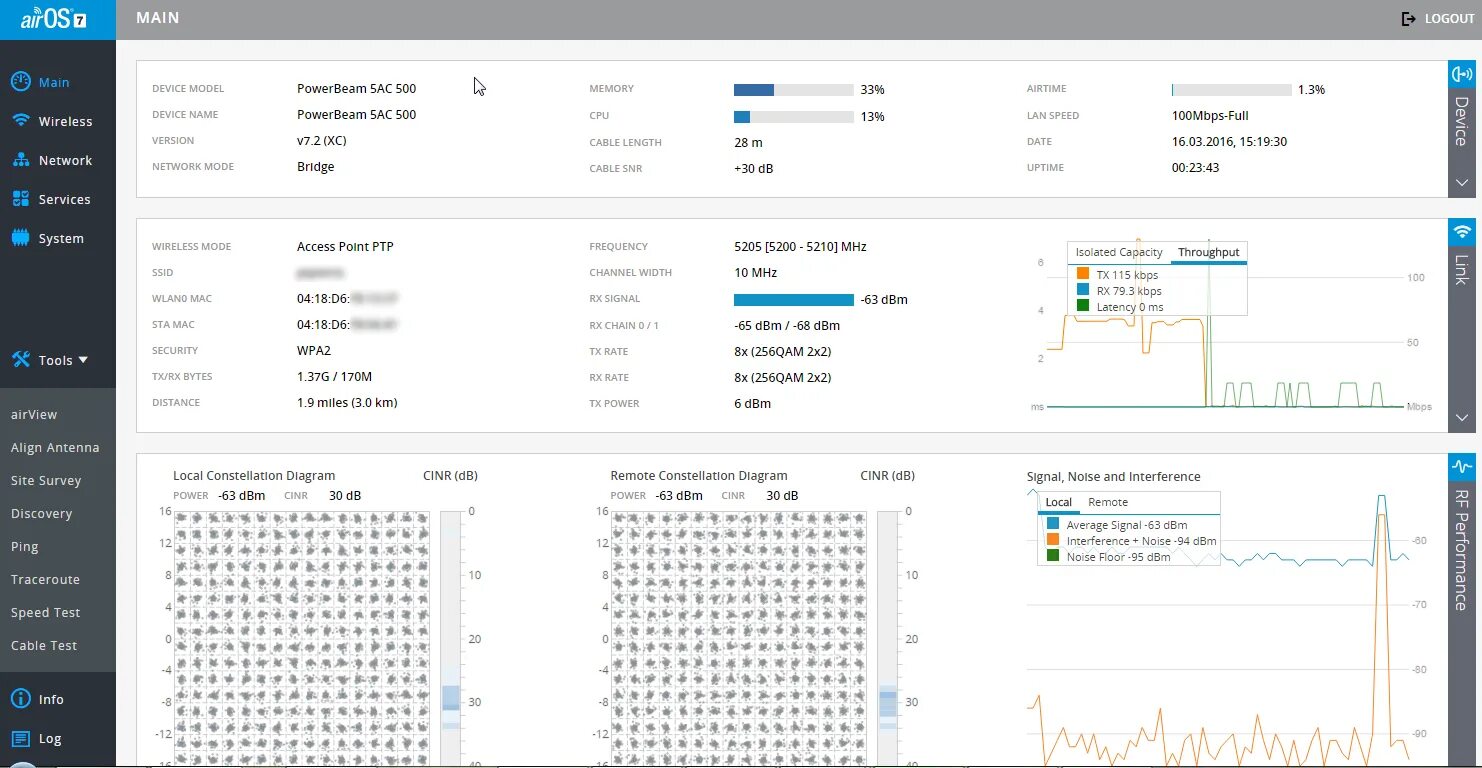Image resolution: width=1482 pixels, height=768 pixels.
Task: Click the Local Constellation Diagram grid
Action: click(x=302, y=638)
